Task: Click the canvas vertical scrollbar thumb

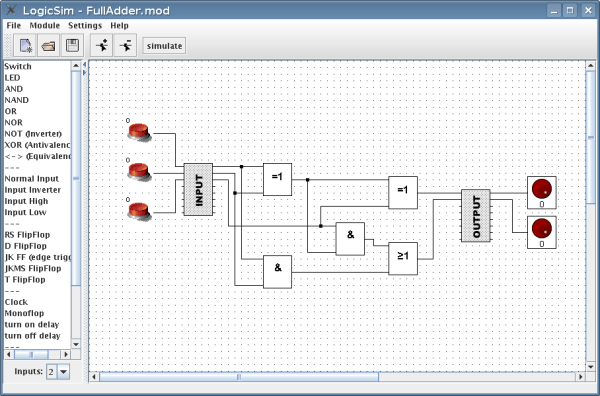Action: coord(590,137)
